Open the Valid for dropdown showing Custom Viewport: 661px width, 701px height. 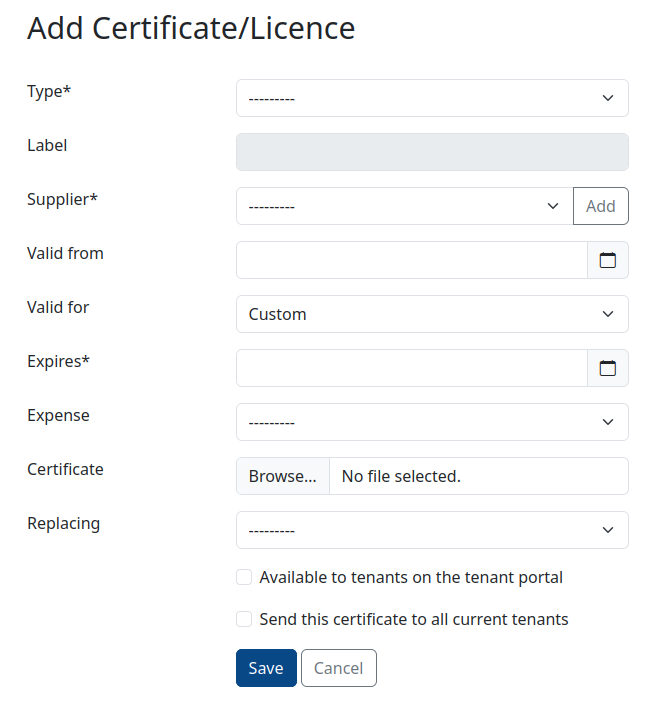432,314
